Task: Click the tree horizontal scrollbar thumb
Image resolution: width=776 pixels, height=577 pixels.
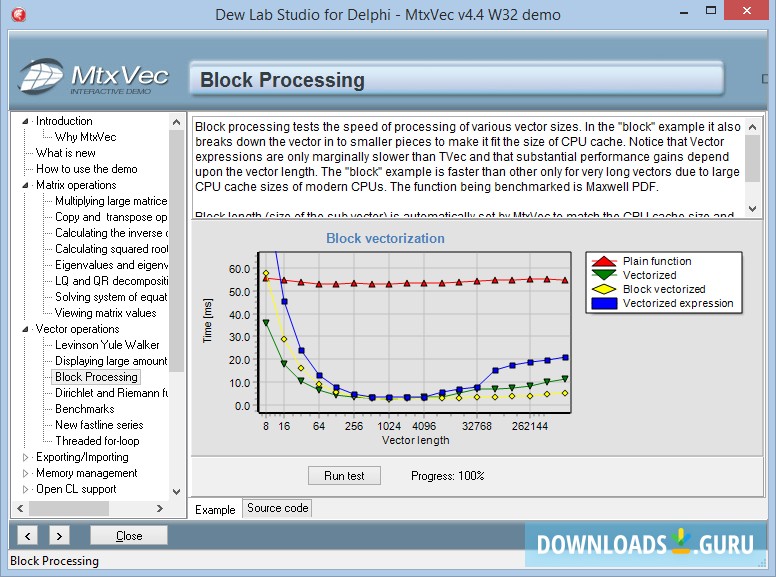Action: click(69, 508)
